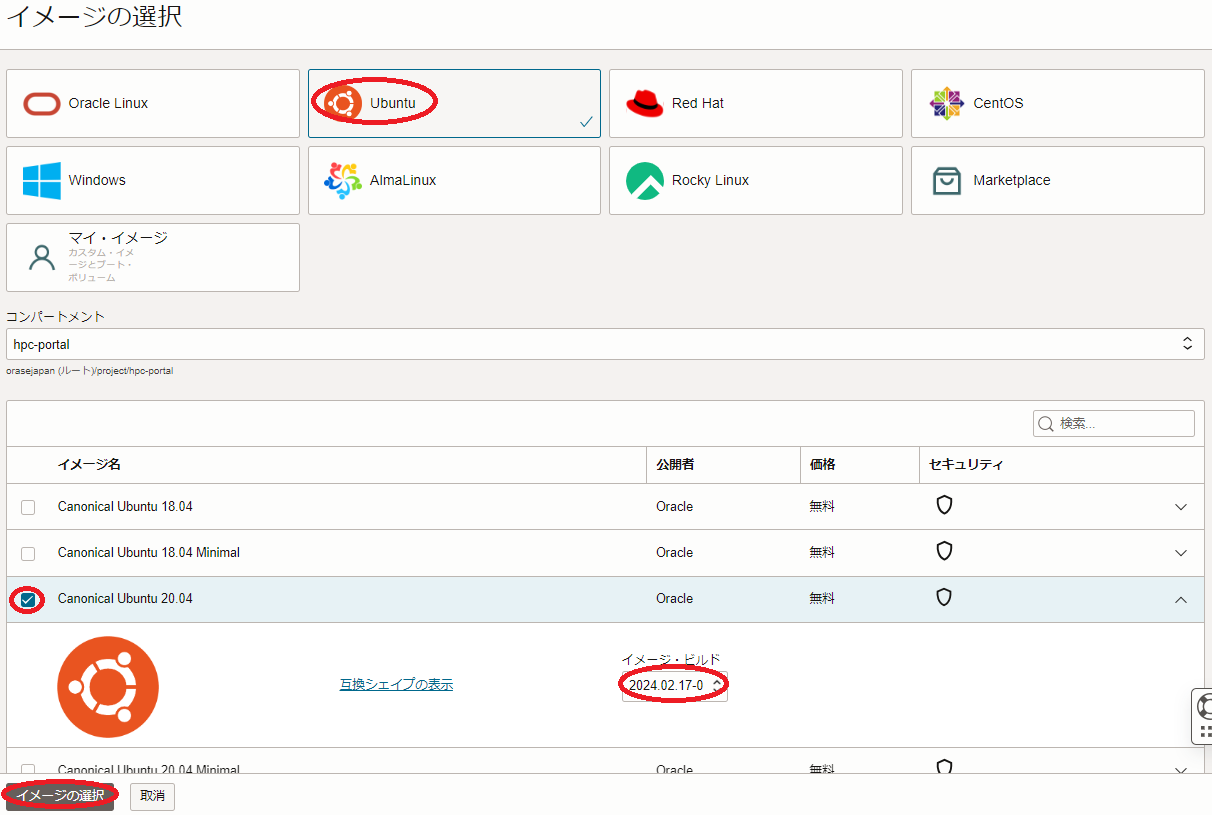Open the マイ・イメージ tile
Screen dimensions: 1212x815
[152, 257]
